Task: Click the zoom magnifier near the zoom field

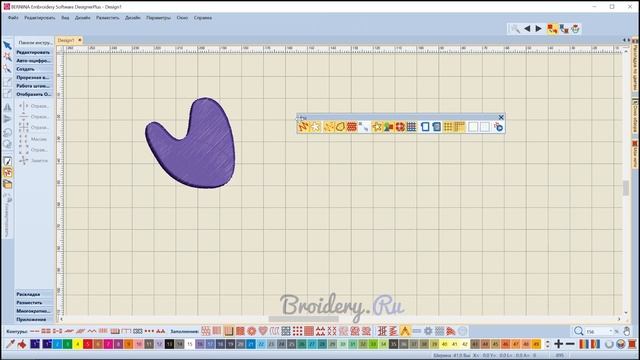Action: [578, 331]
